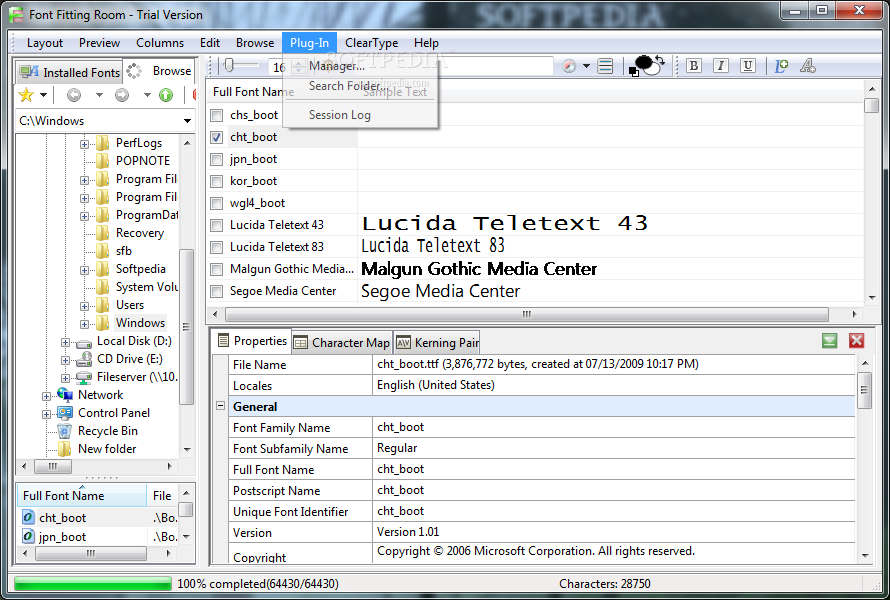The height and width of the screenshot is (600, 890).
Task: Toggle Underline formatting
Action: tap(748, 66)
